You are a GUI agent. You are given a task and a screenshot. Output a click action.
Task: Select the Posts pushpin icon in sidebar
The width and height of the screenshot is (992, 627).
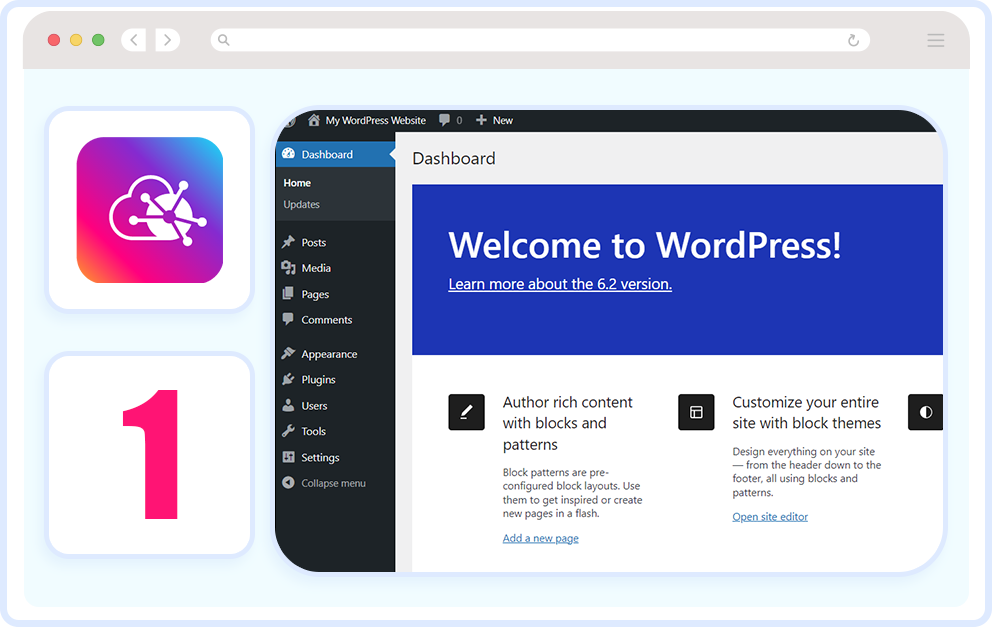288,242
